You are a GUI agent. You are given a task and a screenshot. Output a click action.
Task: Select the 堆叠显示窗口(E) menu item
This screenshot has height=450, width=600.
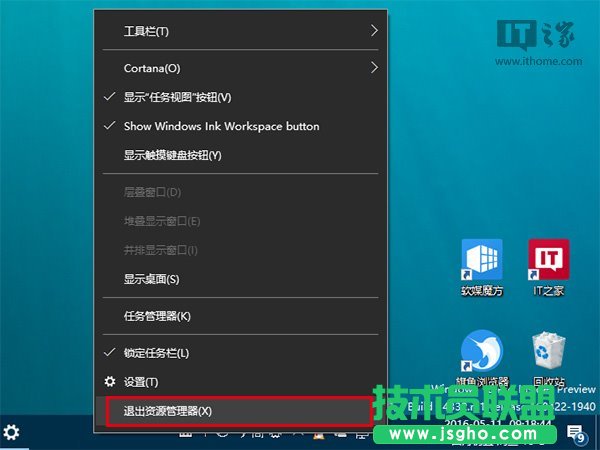pos(161,220)
